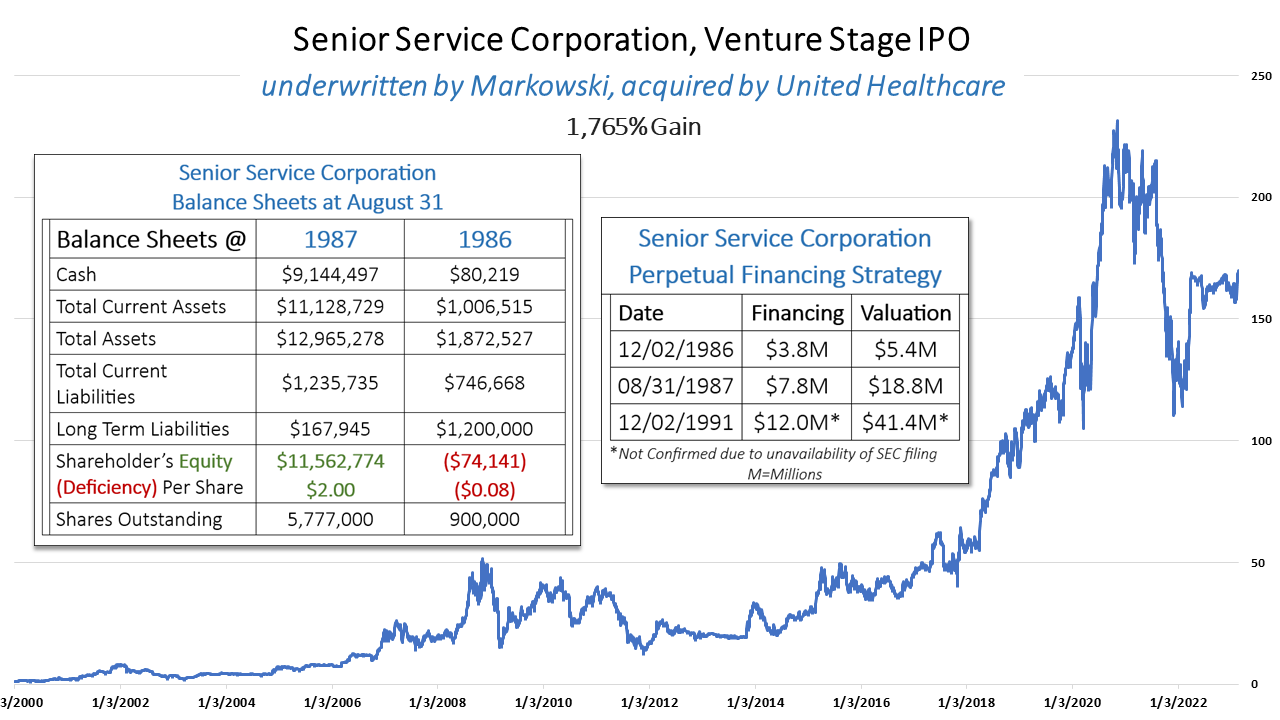Click the 200 y-axis label
Viewport: 1280px width, 720px height.
(1261, 198)
